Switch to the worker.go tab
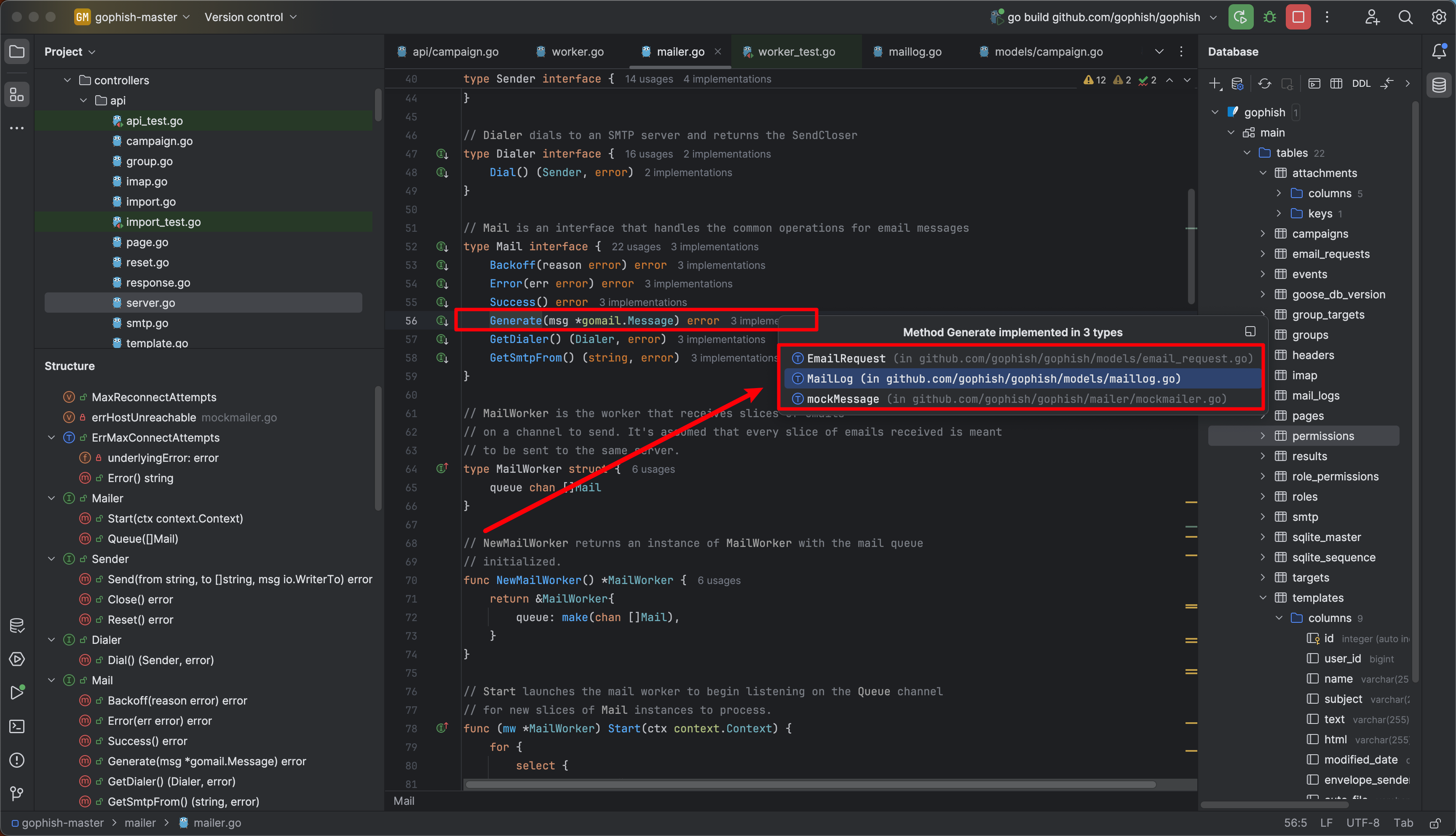Screen dimensions: 1456x836 coord(570,52)
